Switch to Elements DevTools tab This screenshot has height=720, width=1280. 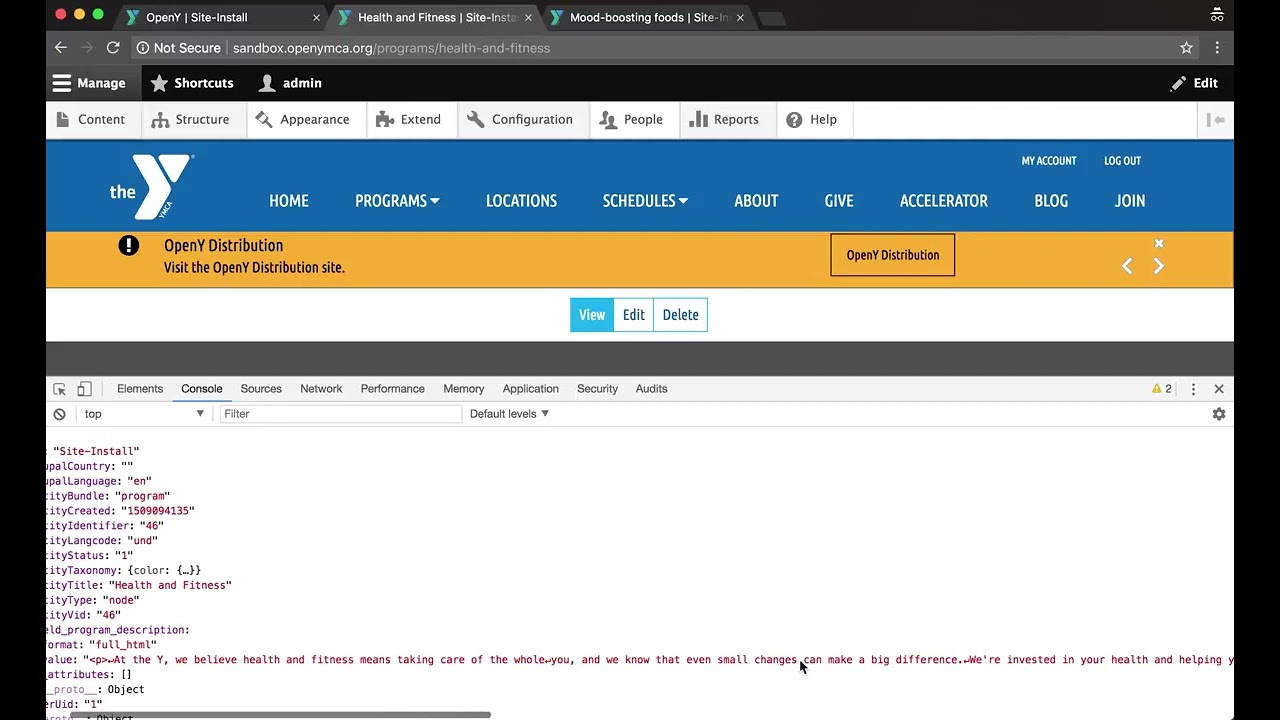(x=140, y=389)
